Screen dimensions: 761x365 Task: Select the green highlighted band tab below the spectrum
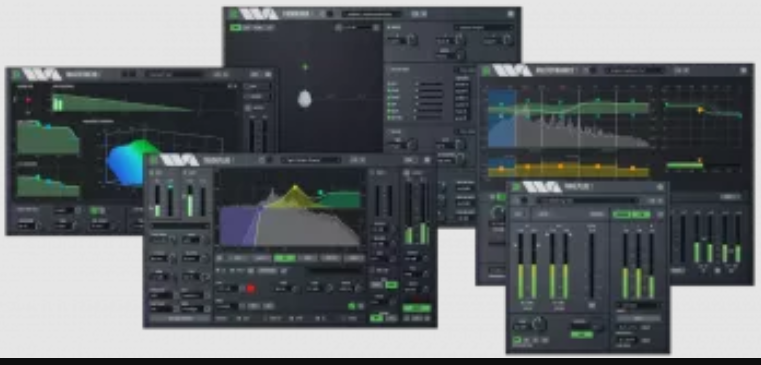284,258
